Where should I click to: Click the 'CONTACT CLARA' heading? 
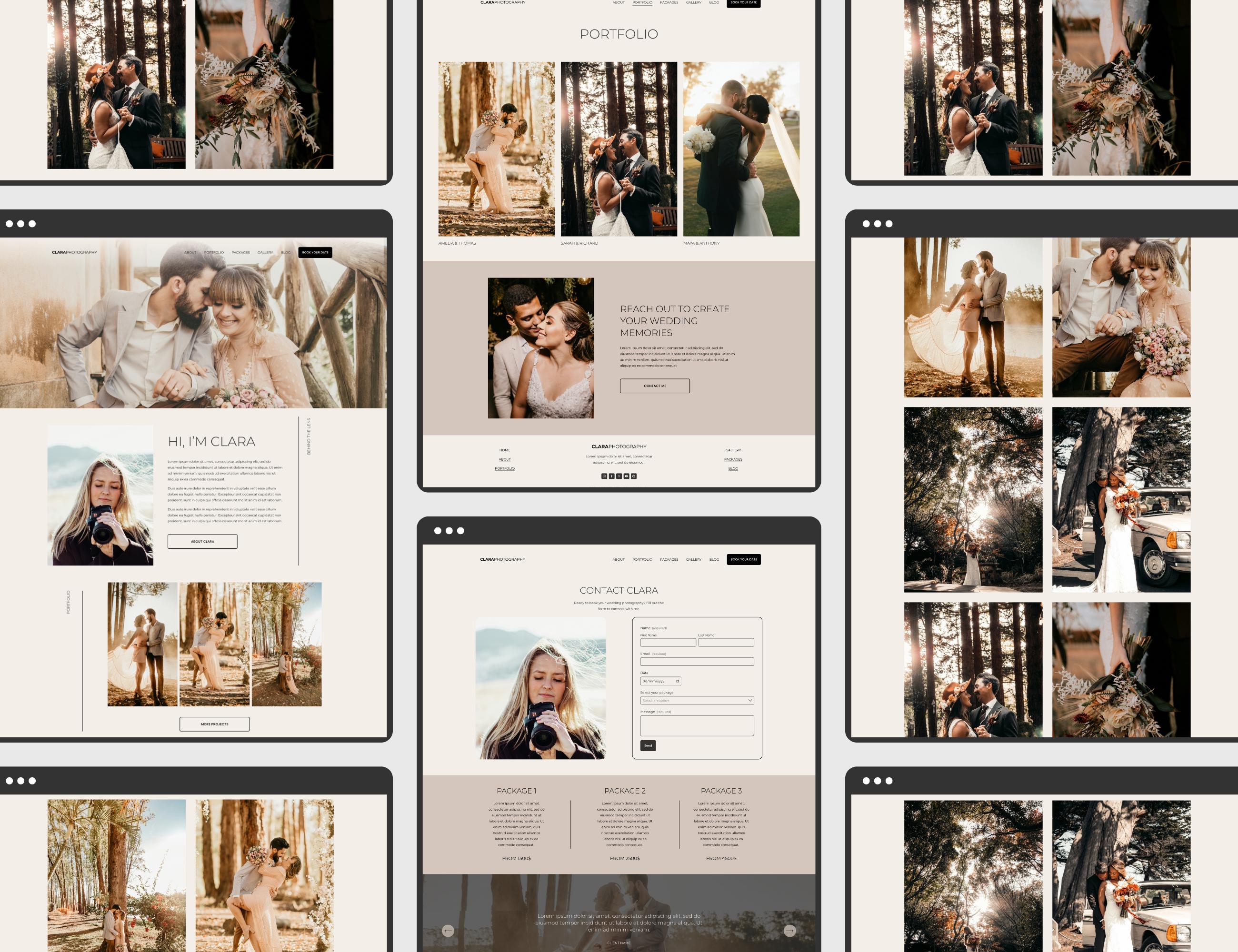pyautogui.click(x=619, y=590)
